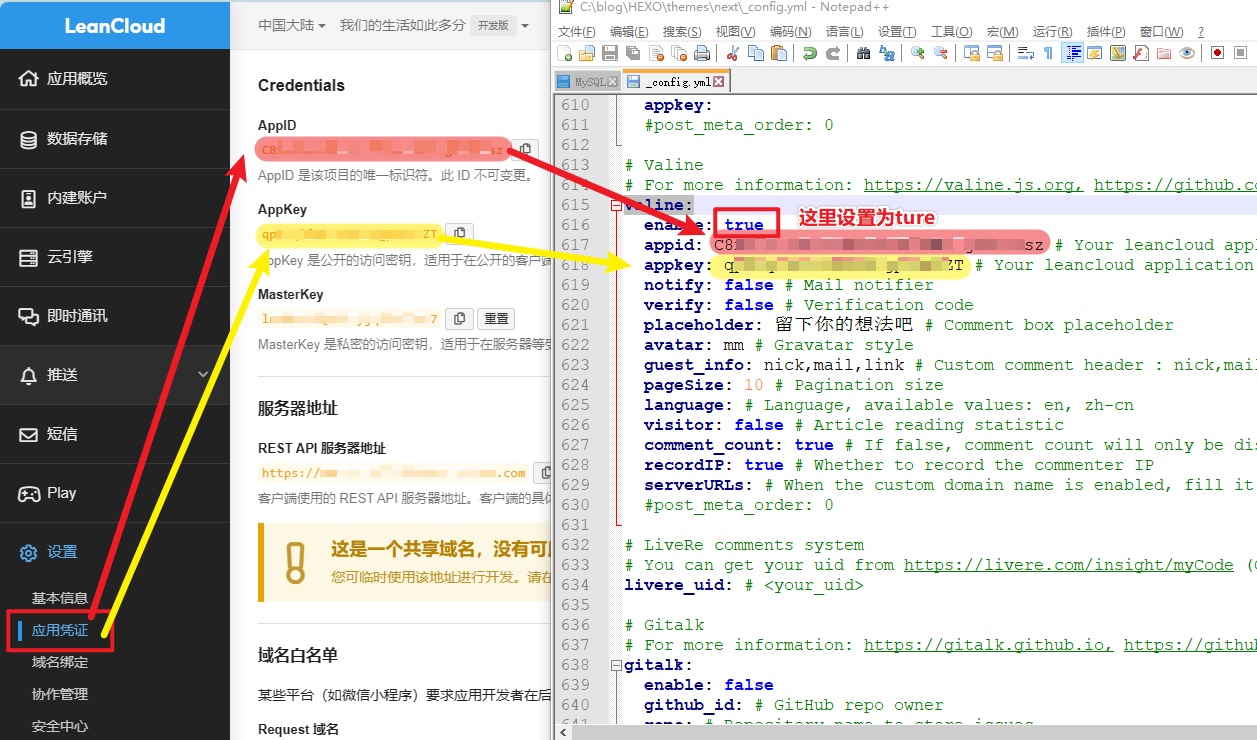The width and height of the screenshot is (1257, 740).
Task: Click Open file icon in Notepad++ toolbar
Action: click(587, 52)
